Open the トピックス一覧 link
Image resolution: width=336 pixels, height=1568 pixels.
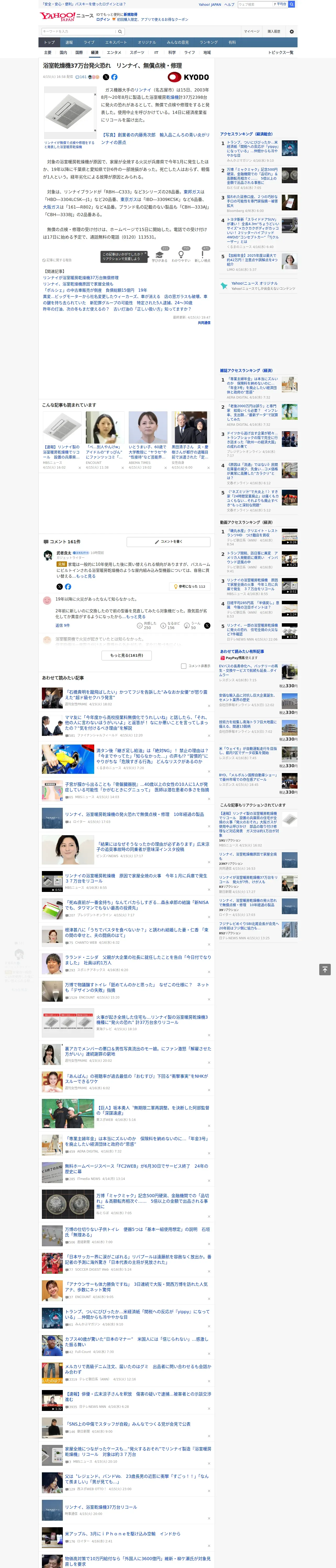point(281,52)
